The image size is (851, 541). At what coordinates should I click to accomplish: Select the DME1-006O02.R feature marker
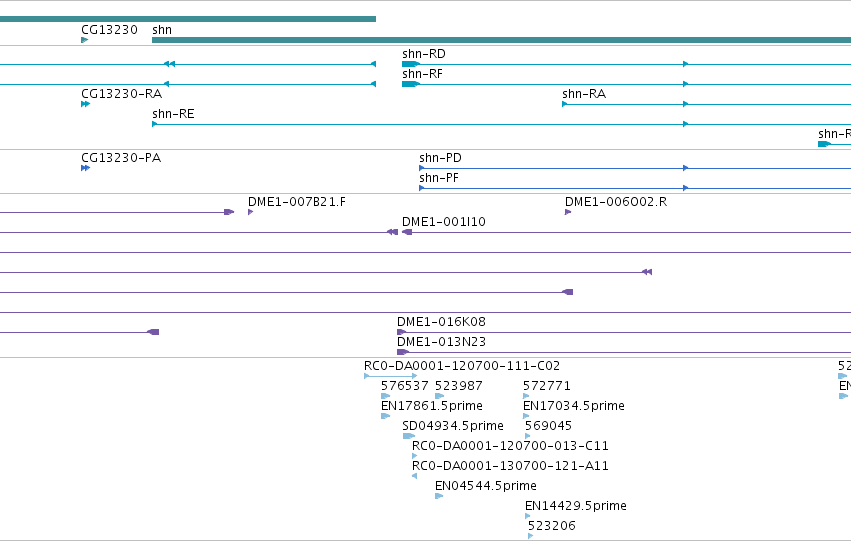568,212
